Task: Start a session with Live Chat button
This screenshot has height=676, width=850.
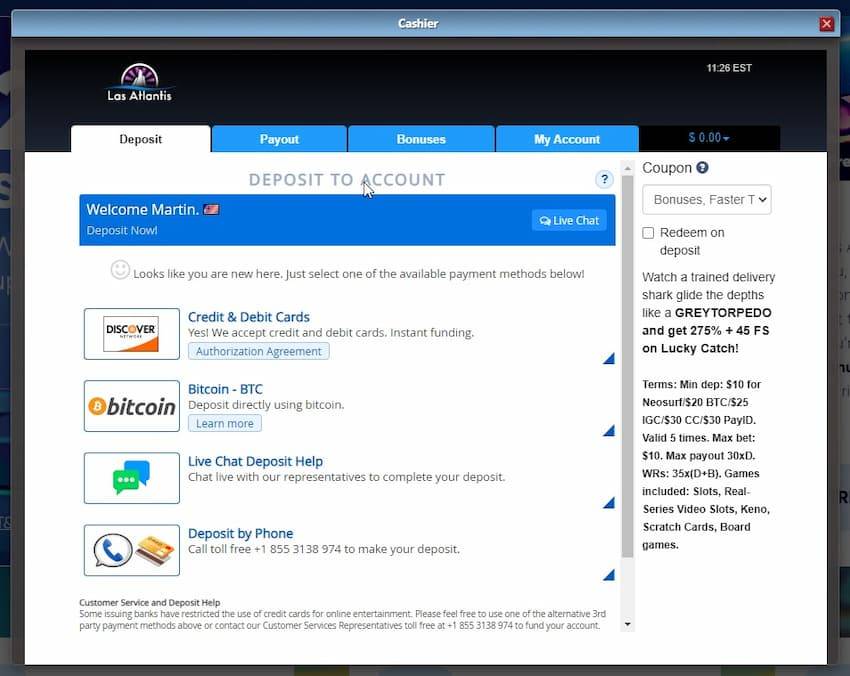Action: click(569, 220)
